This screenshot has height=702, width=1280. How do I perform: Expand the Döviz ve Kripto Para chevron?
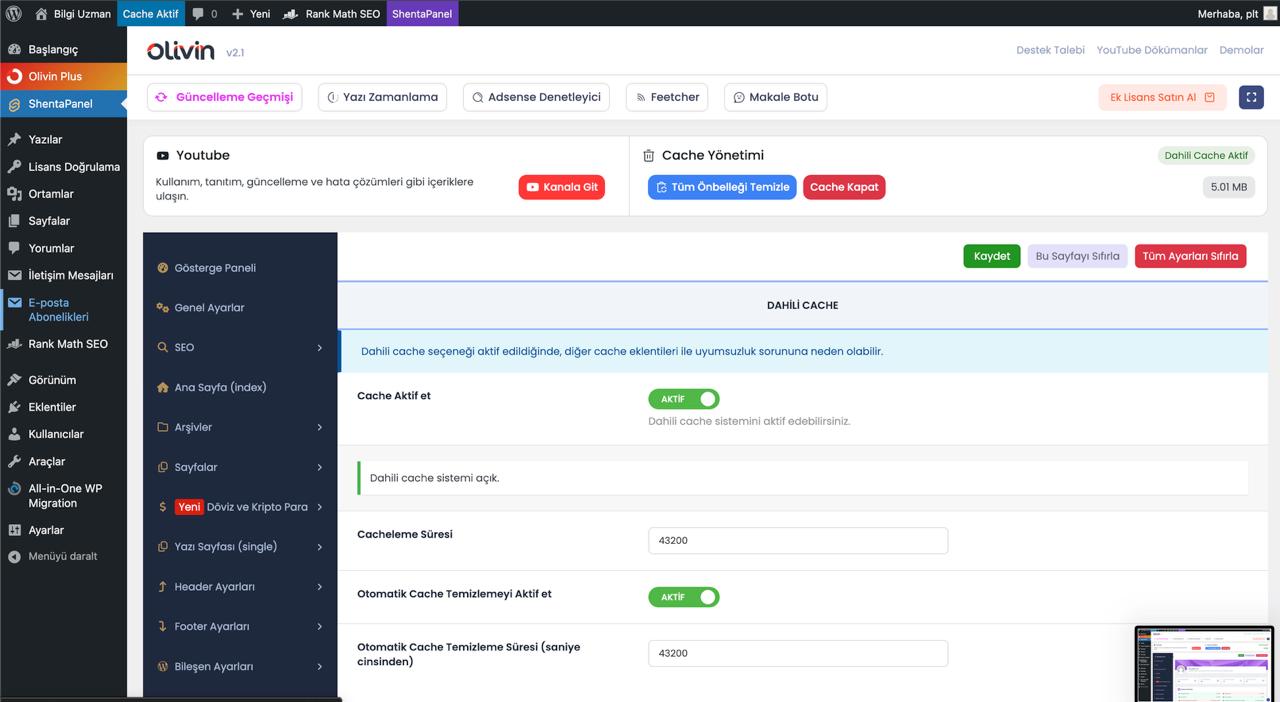[x=320, y=507]
